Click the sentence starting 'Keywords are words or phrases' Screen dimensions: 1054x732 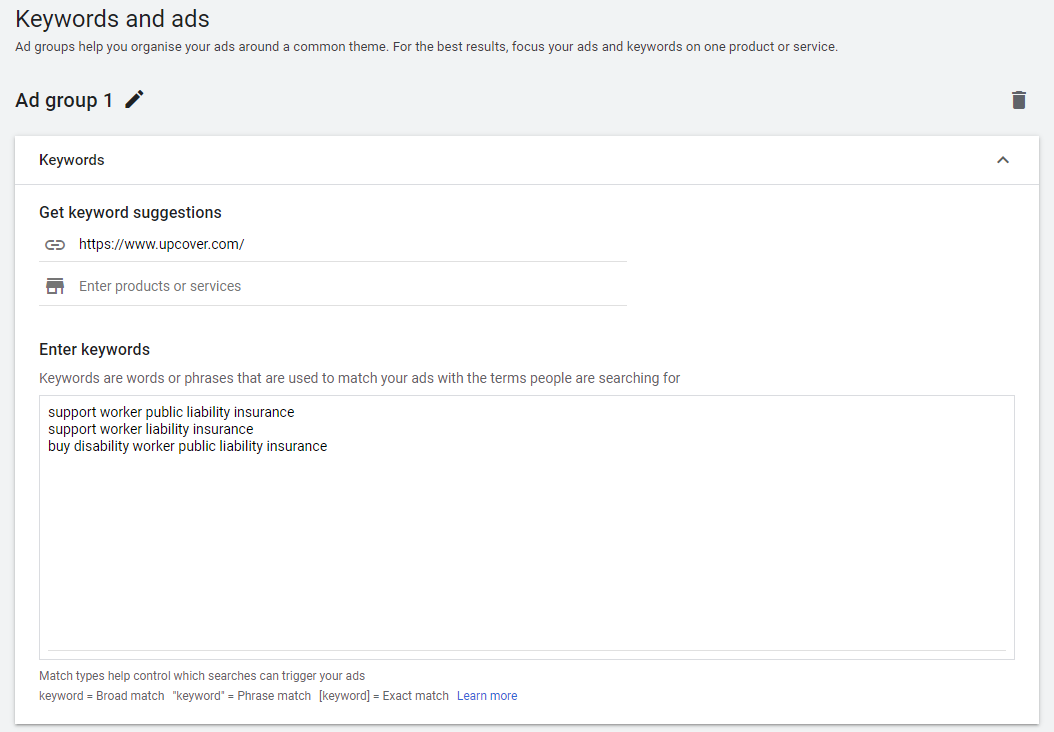tap(360, 378)
